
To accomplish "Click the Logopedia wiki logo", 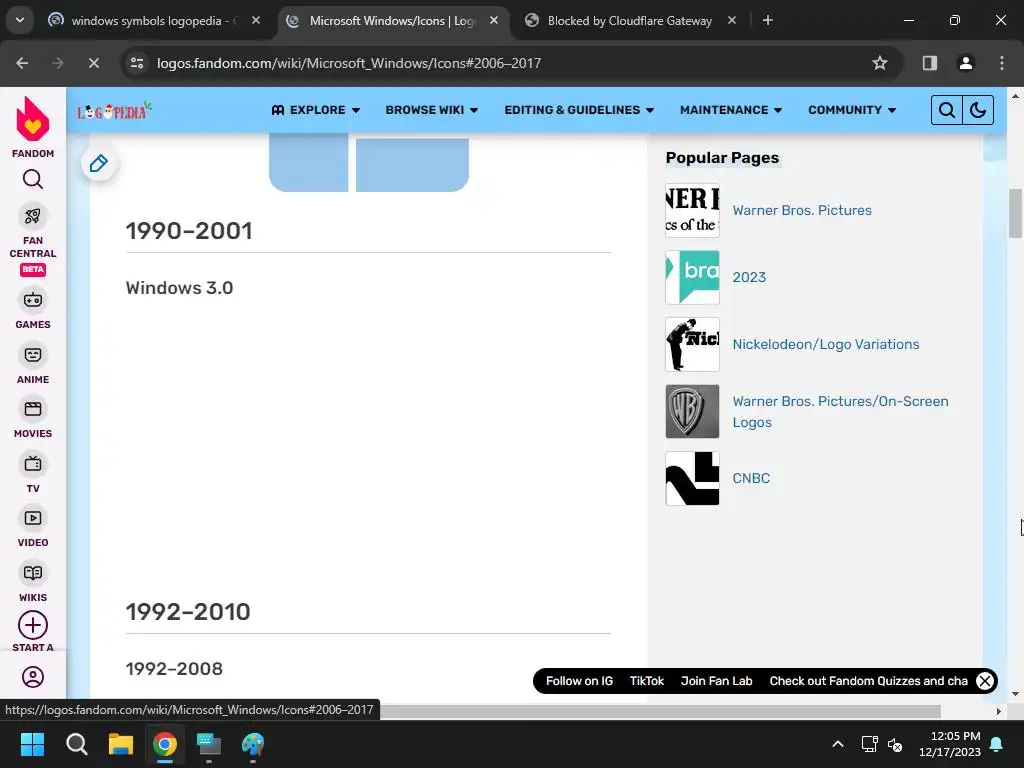I will coord(114,111).
